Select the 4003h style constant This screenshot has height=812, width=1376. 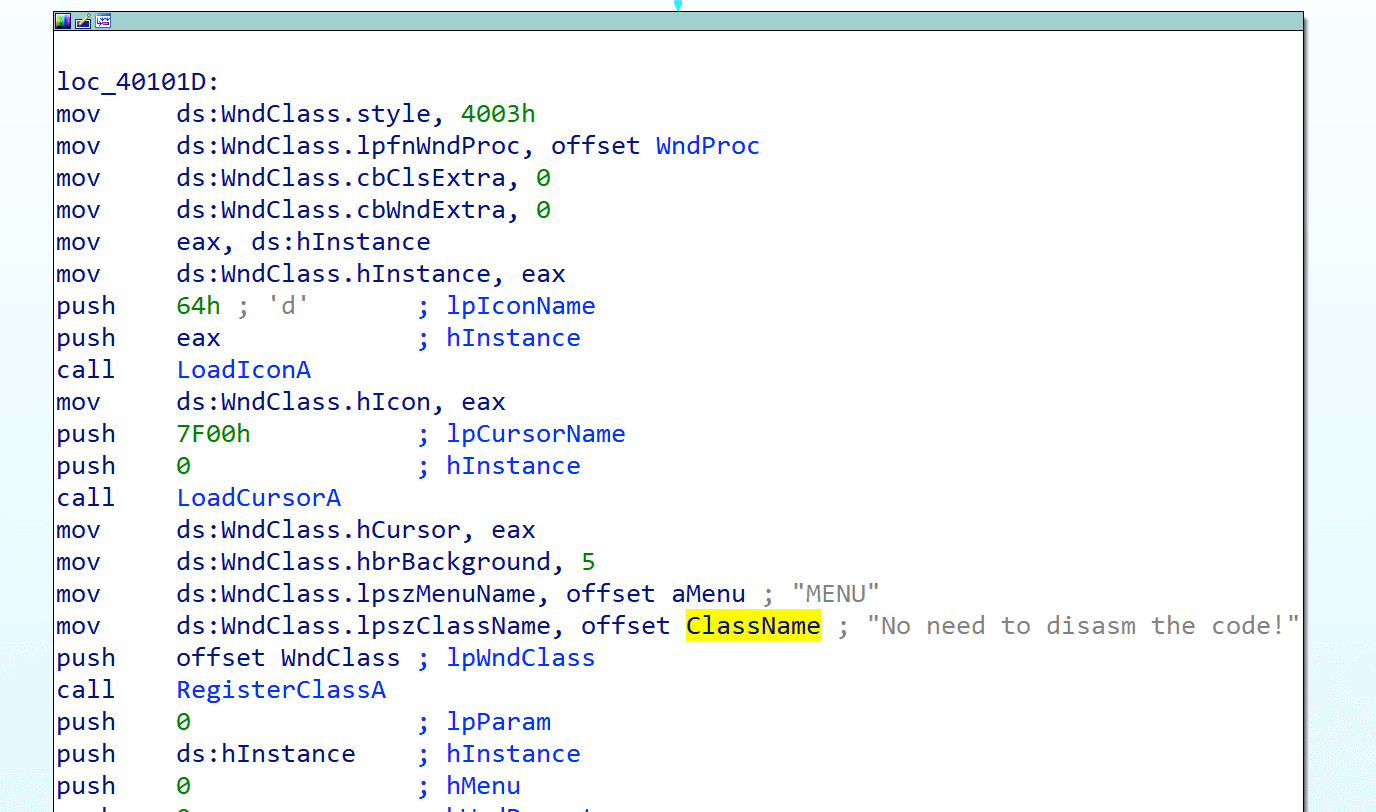(498, 114)
